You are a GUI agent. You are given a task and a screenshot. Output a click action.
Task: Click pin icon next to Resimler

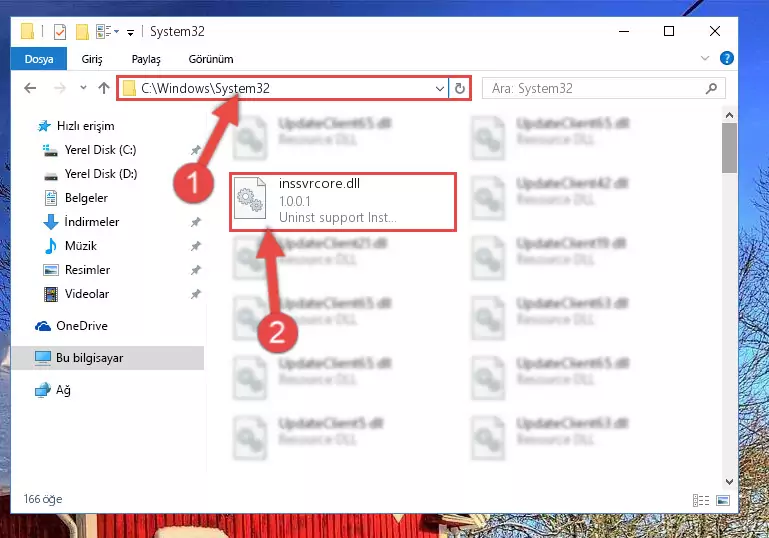196,270
